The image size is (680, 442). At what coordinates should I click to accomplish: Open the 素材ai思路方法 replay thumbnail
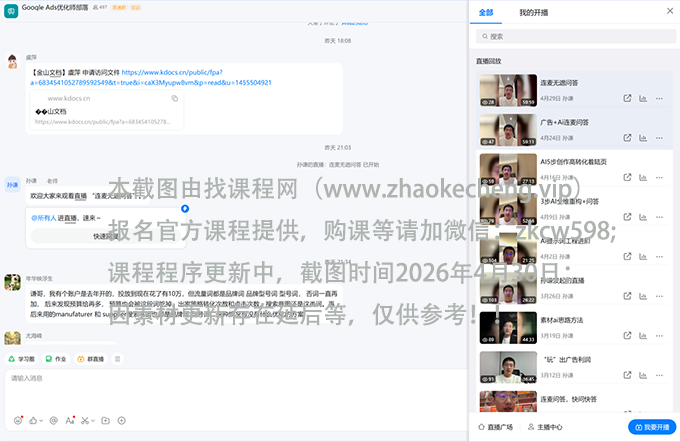[503, 324]
